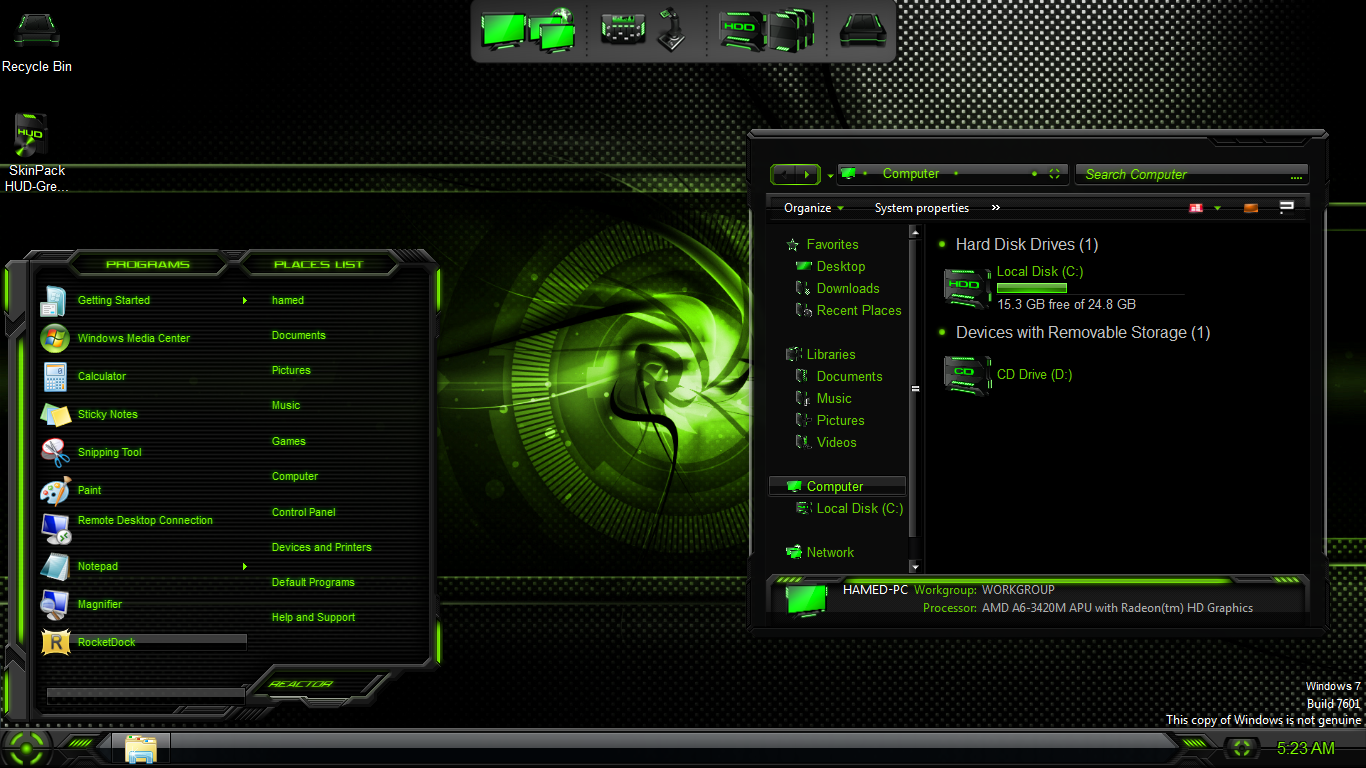Click the show desktop button near the clock
The width and height of the screenshot is (1366, 768).
pos(1242,747)
